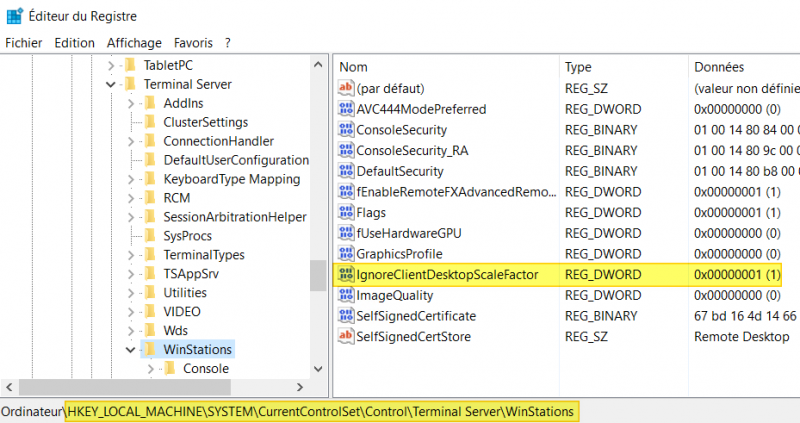800x423 pixels.
Task: Expand the AddIns tree node
Action: point(131,104)
